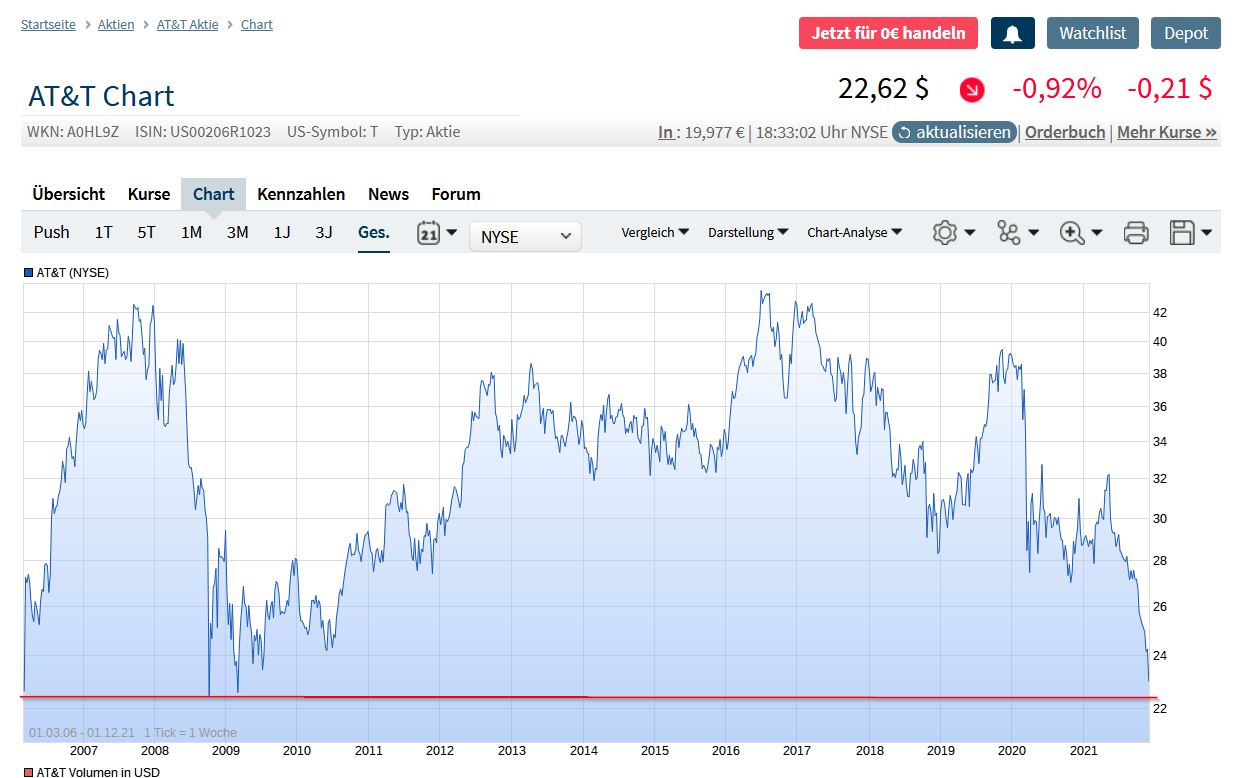Open the share nodes icon menu

click(1008, 233)
